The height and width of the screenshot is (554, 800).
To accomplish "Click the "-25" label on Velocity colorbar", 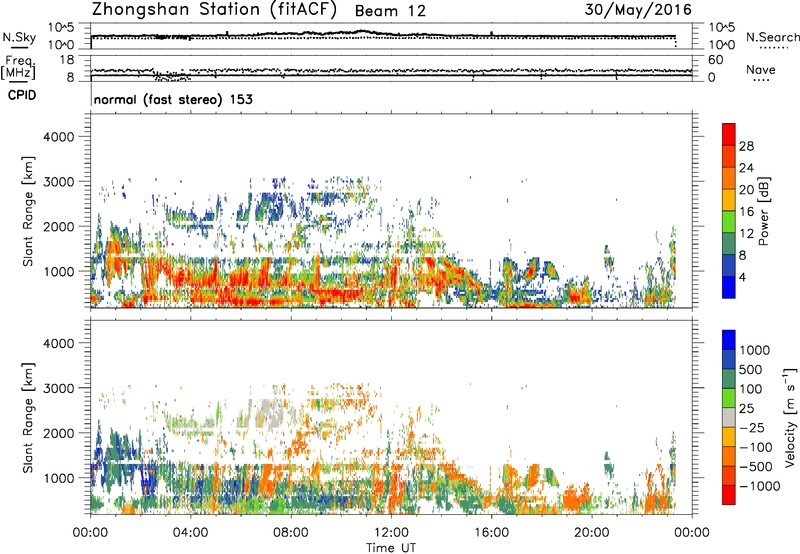I will (x=752, y=428).
